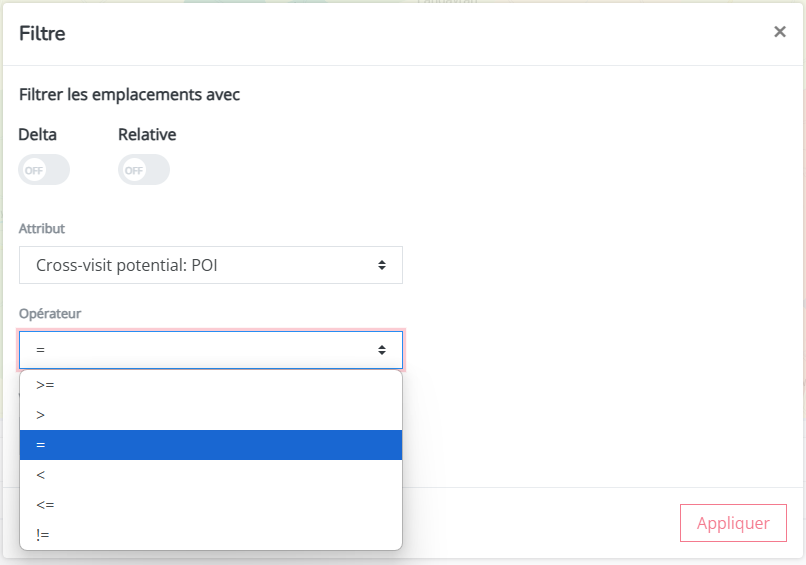Click the 'Filtrer les emplacements avec' heading
806x565 pixels.
(130, 95)
